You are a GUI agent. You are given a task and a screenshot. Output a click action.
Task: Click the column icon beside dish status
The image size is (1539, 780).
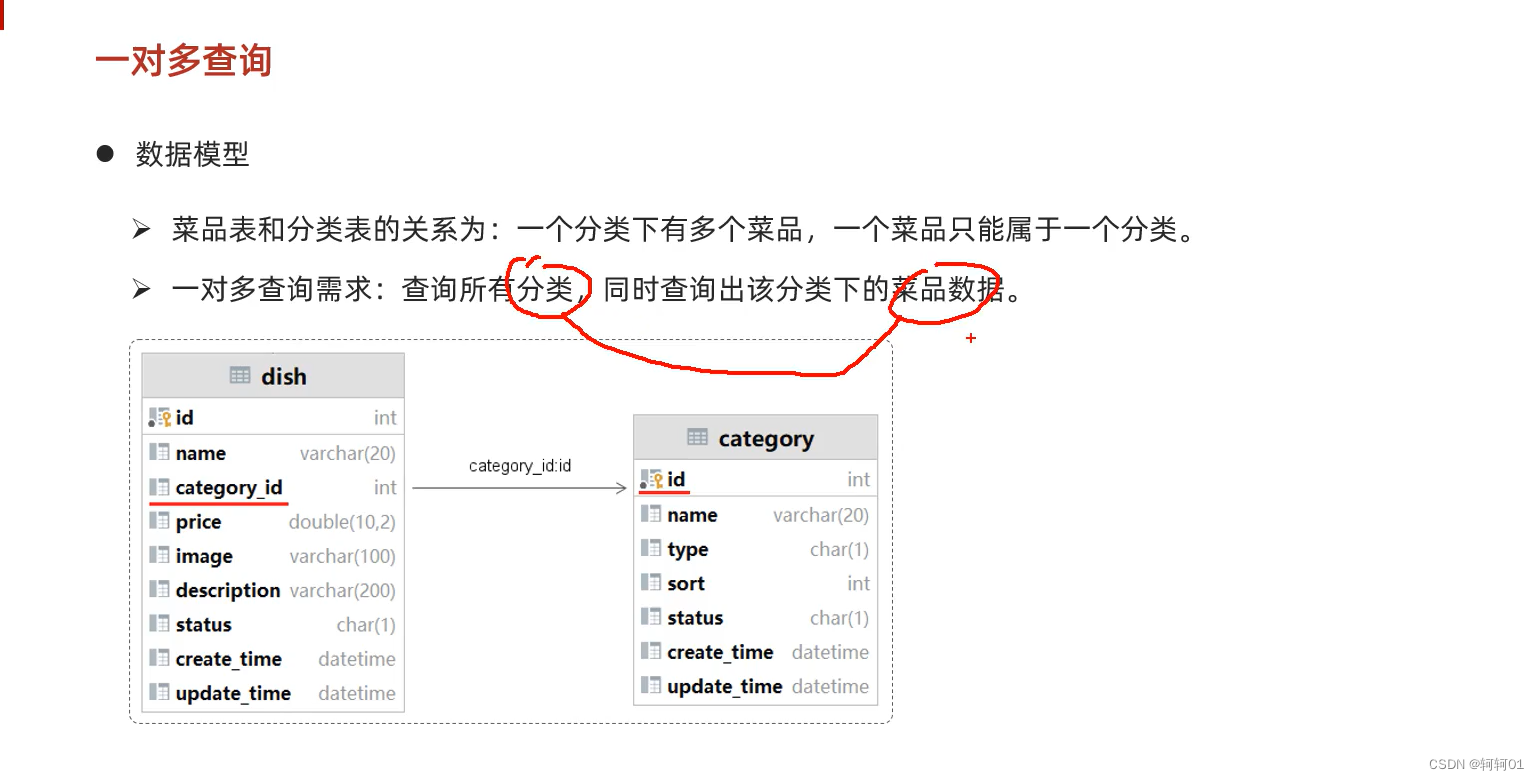pos(160,624)
